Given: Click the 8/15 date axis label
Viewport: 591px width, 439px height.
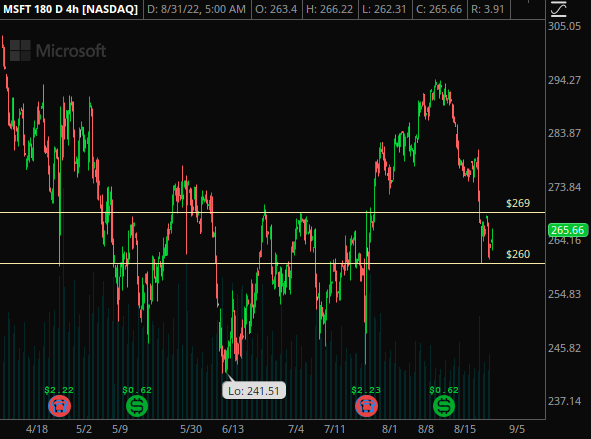Looking at the screenshot, I should coord(465,429).
